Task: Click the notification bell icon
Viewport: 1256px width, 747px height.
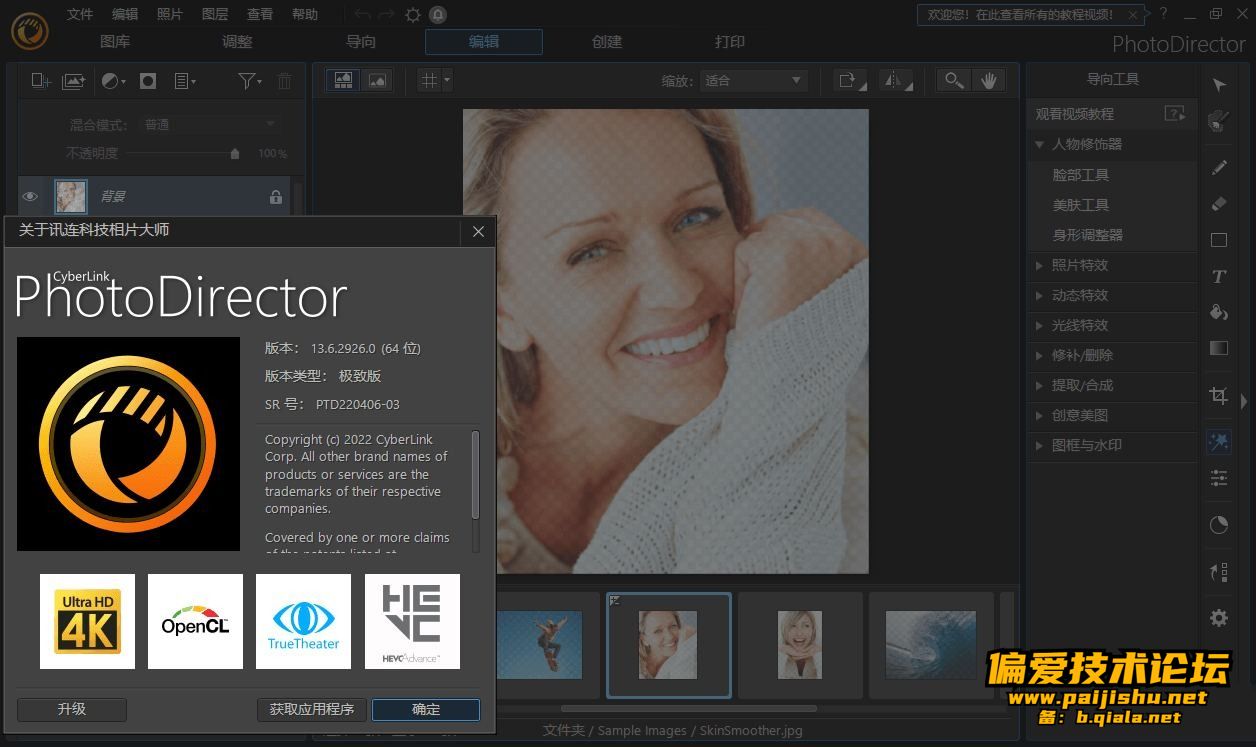Action: 438,15
